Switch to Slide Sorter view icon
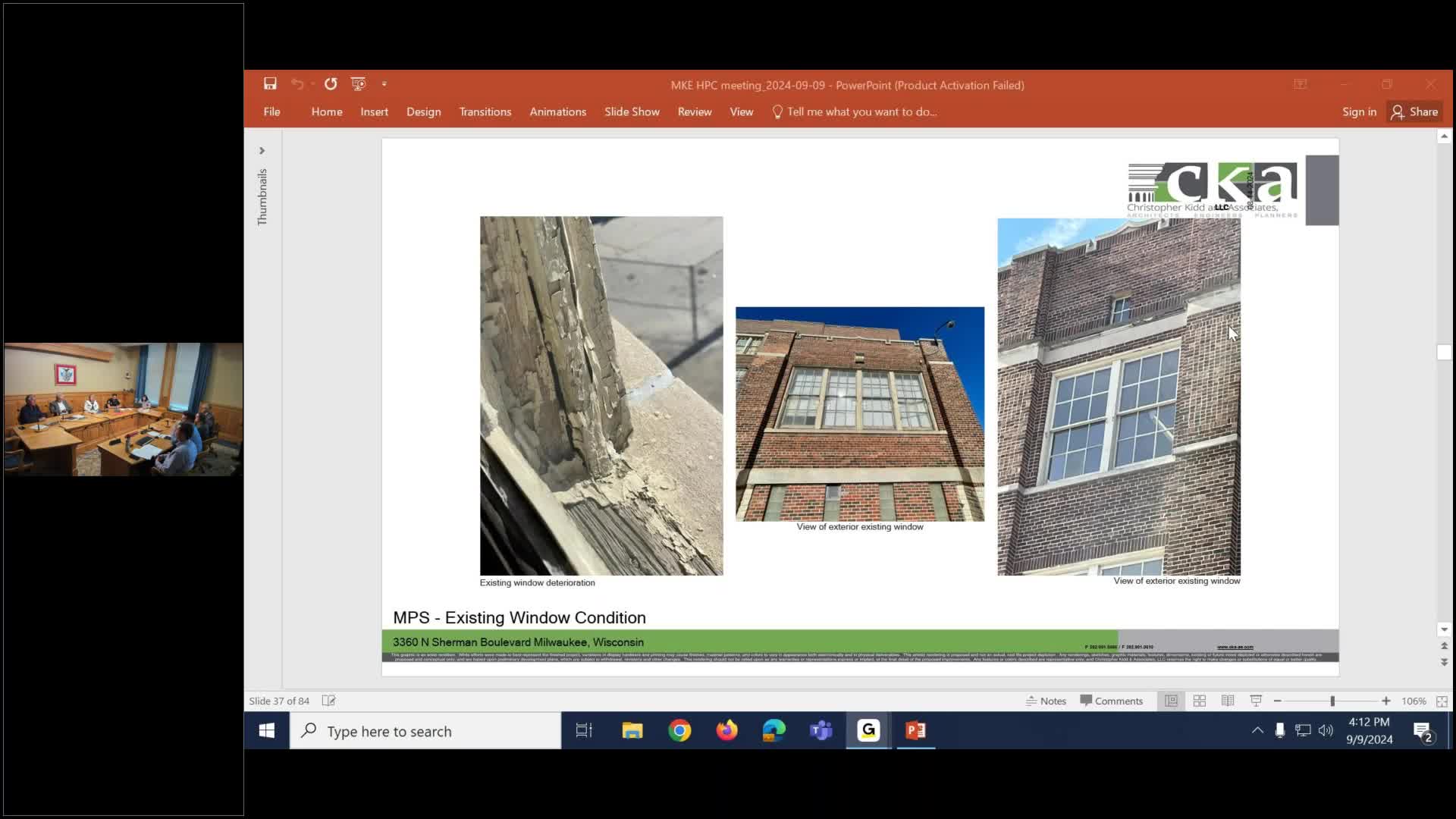Viewport: 1456px width, 819px height. [x=1200, y=701]
